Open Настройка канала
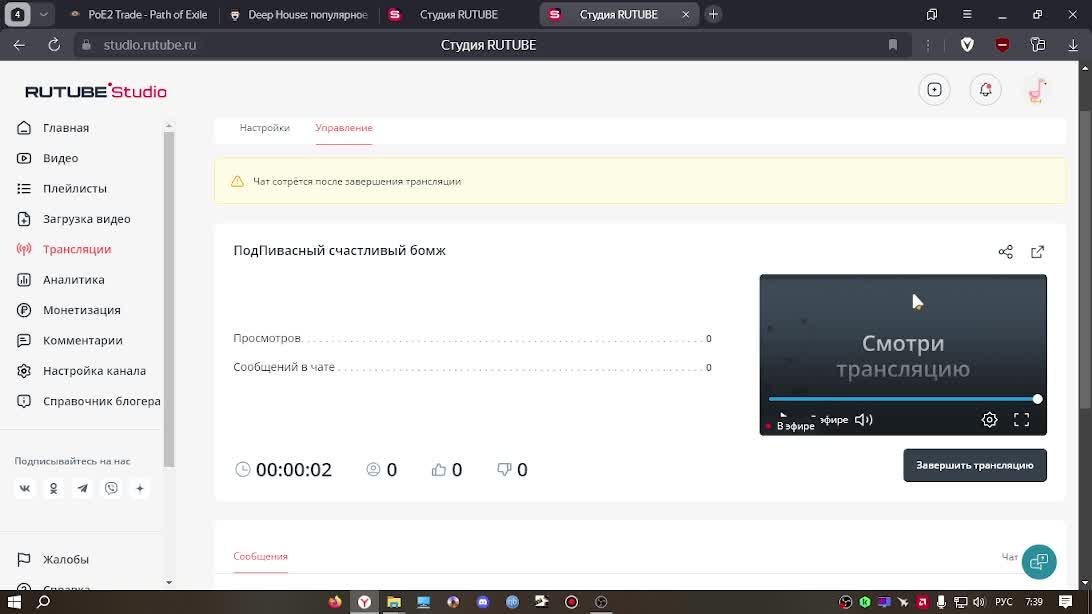The width and height of the screenshot is (1092, 614). 94,371
